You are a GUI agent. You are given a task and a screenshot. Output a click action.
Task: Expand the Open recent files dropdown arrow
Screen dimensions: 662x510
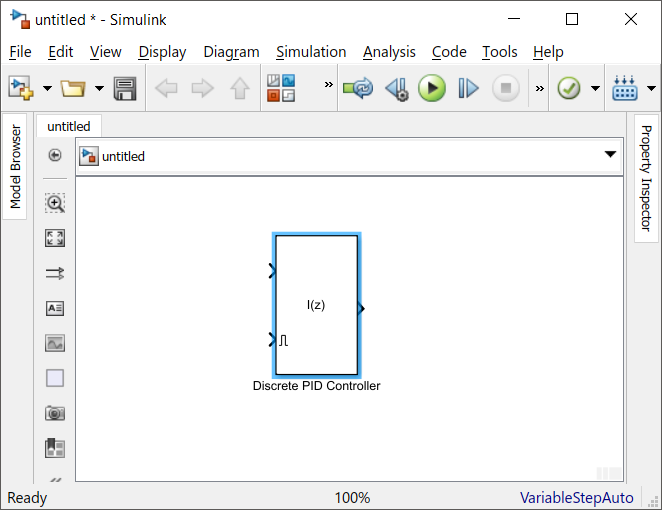point(99,88)
